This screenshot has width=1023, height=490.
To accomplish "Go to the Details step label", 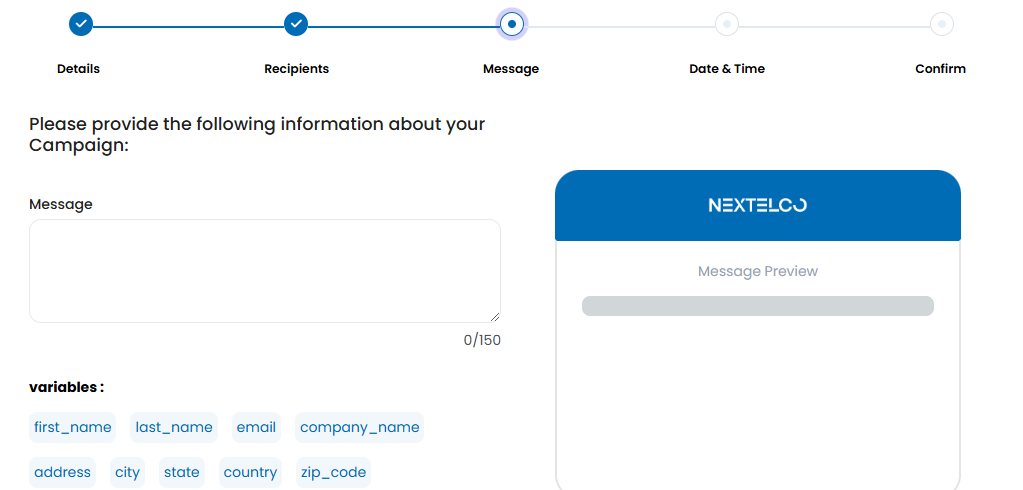I will click(x=78, y=69).
